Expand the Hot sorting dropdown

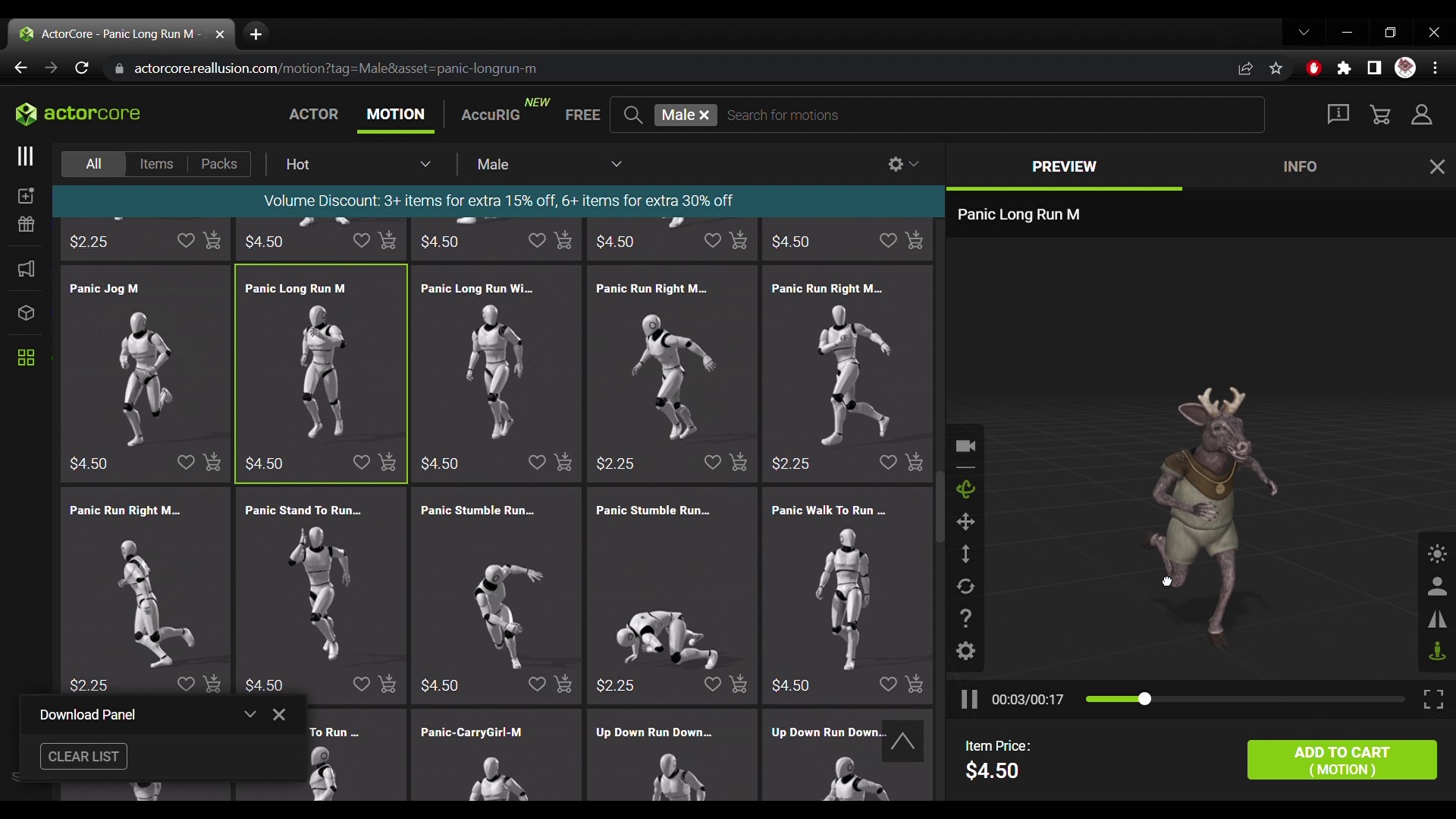(358, 165)
